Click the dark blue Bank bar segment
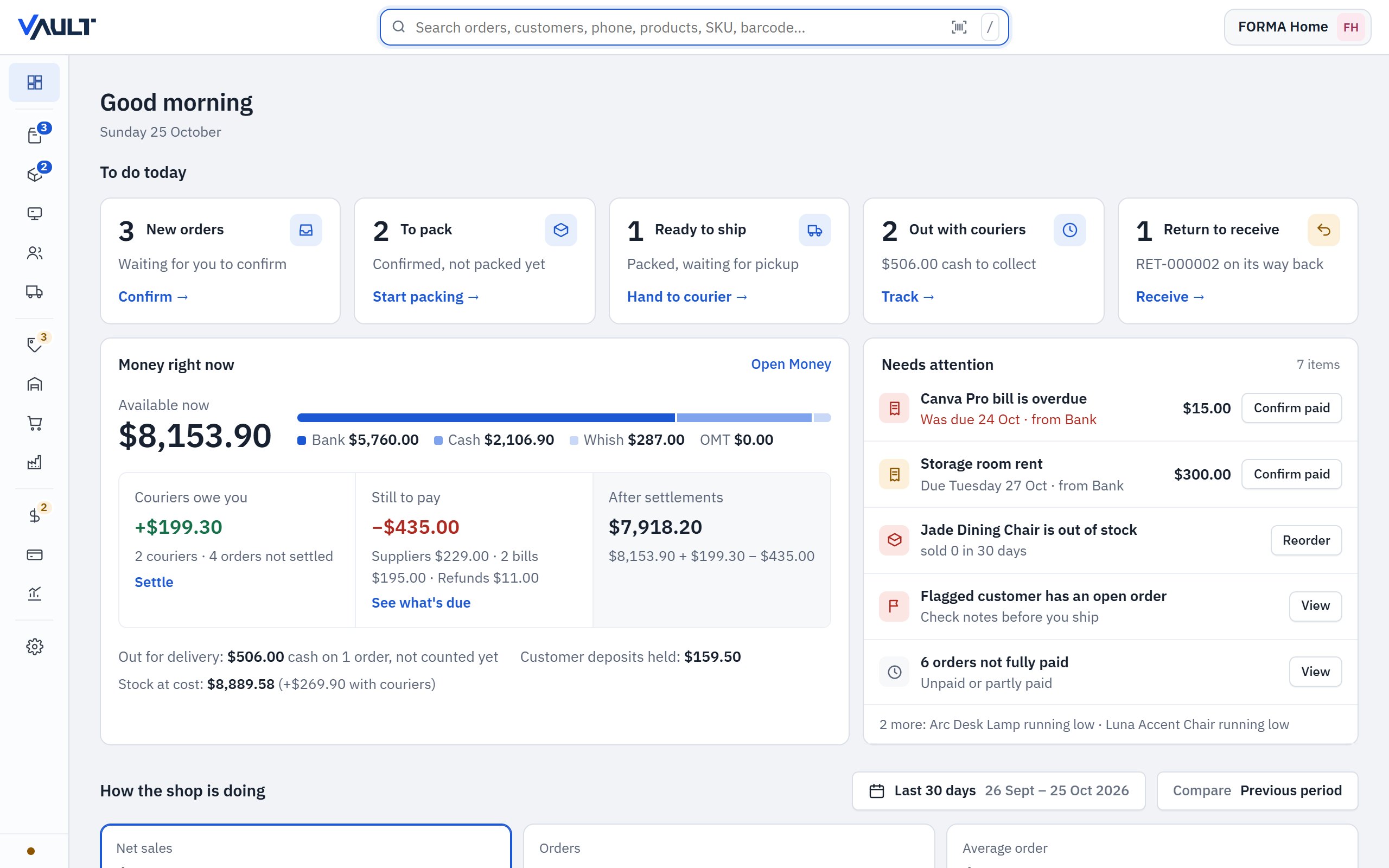 (486, 418)
